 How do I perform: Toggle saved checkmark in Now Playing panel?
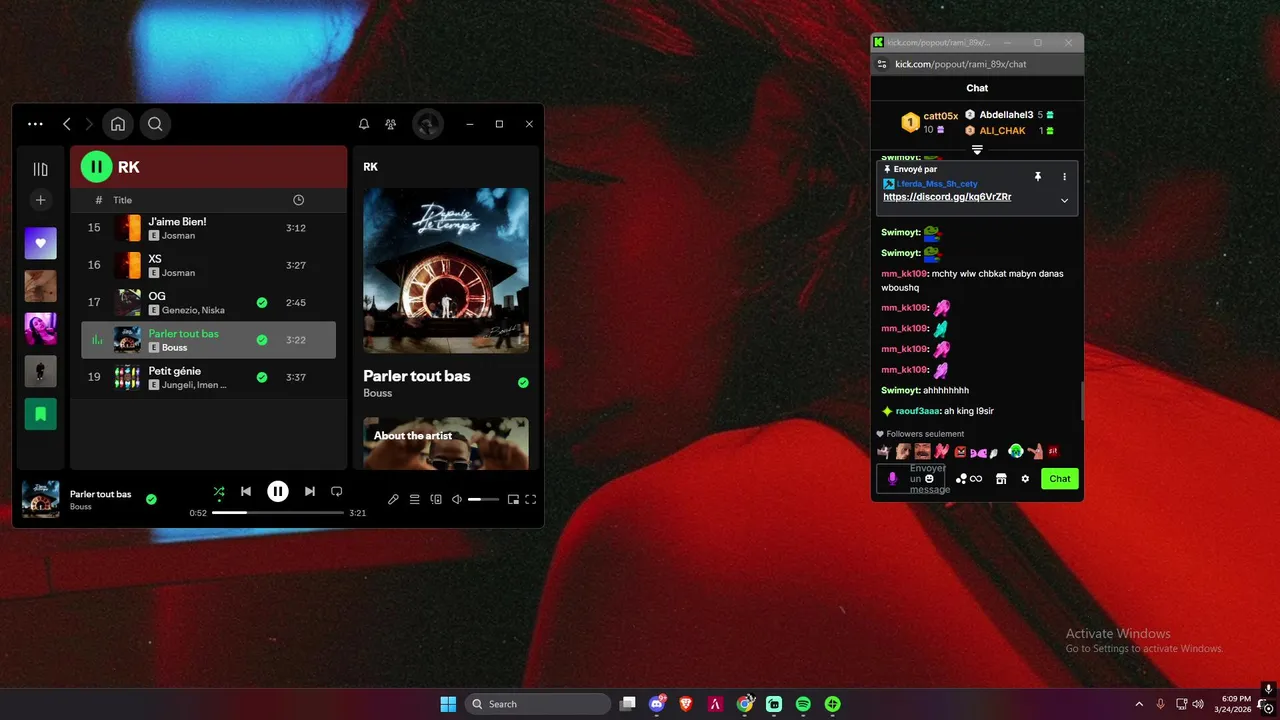pyautogui.click(x=523, y=382)
